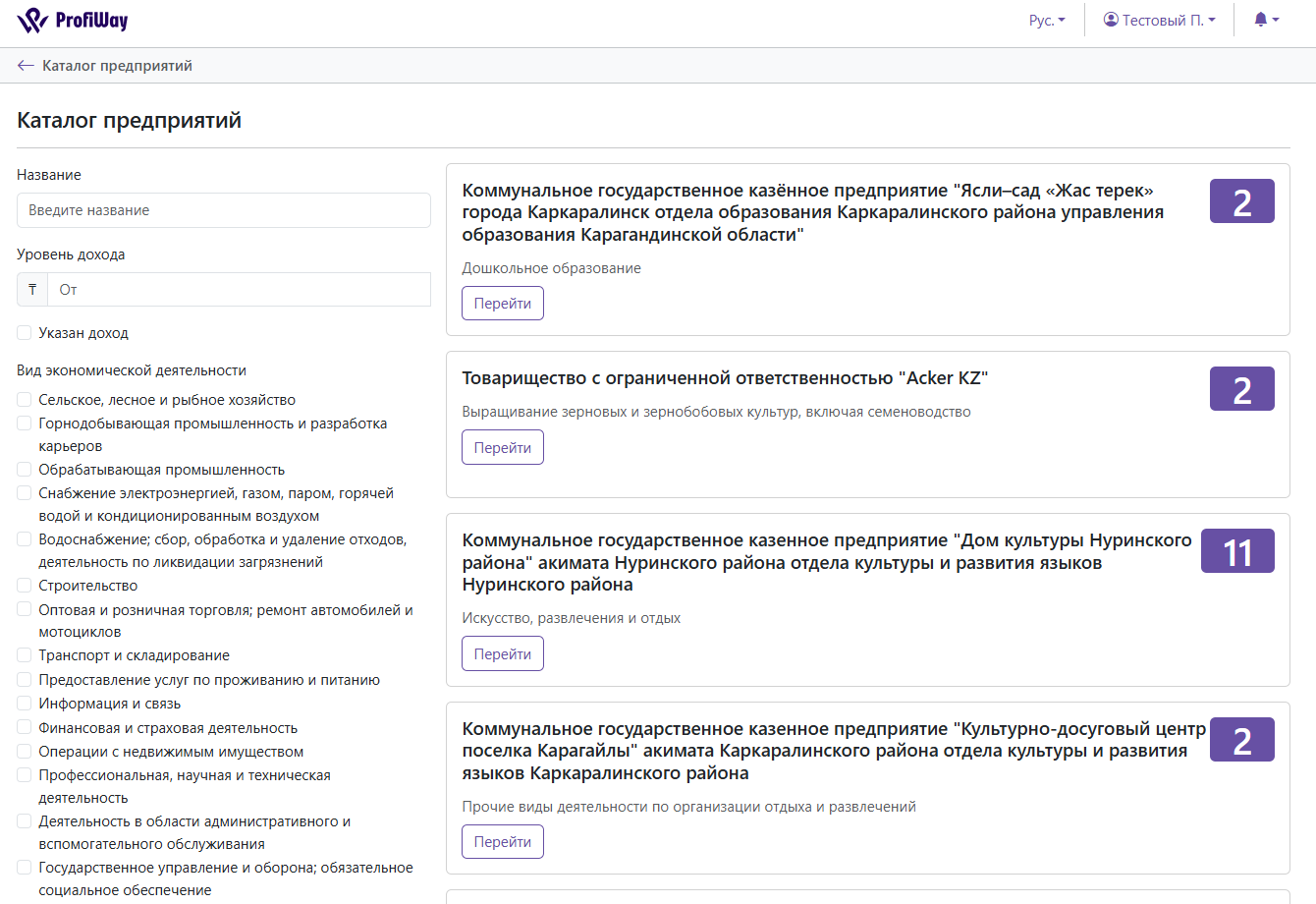
Task: Open the Рус. language dropdown
Action: point(1047,21)
